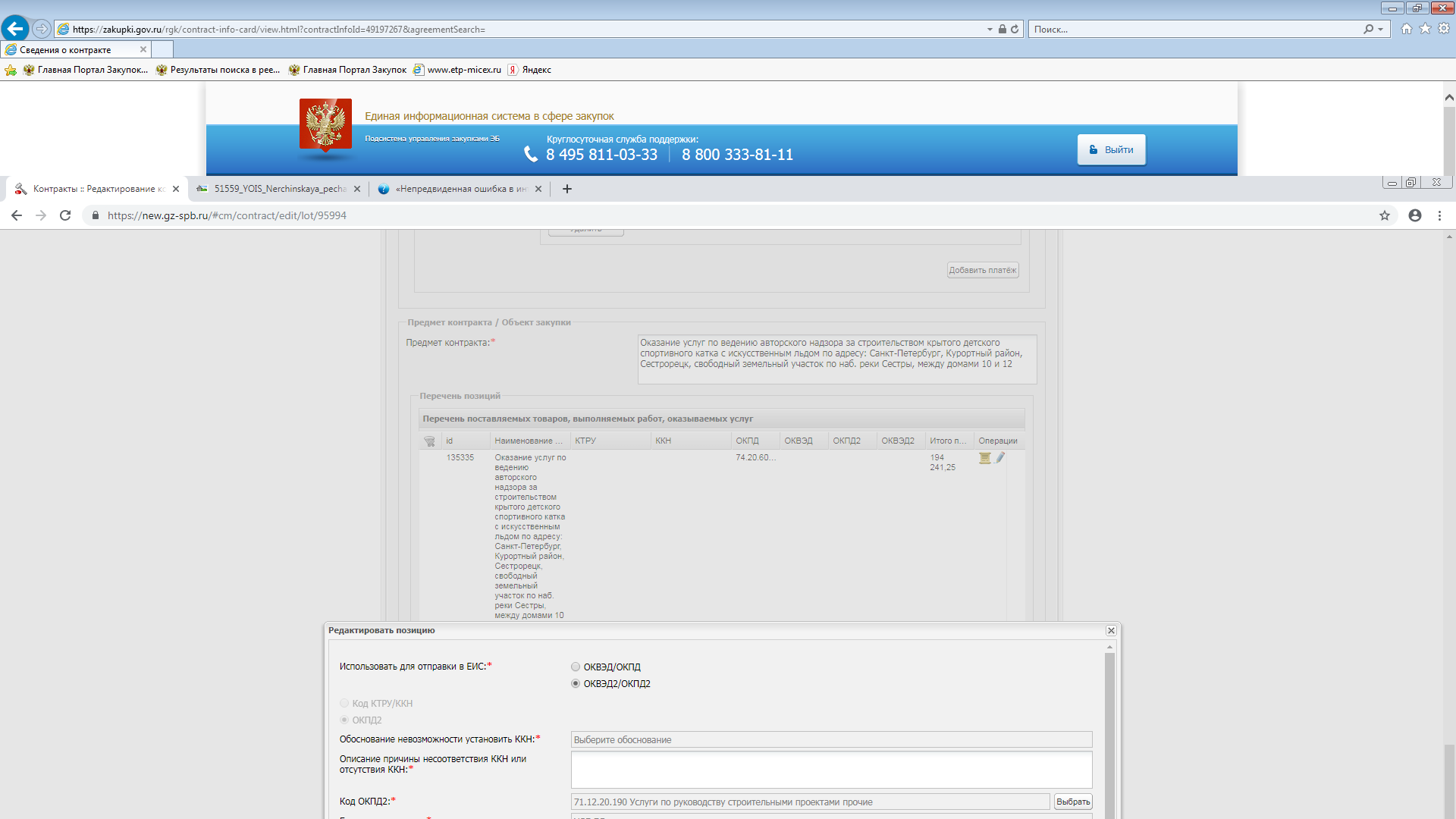Sort by КТРУ column header
1456x819 pixels.
click(x=610, y=441)
